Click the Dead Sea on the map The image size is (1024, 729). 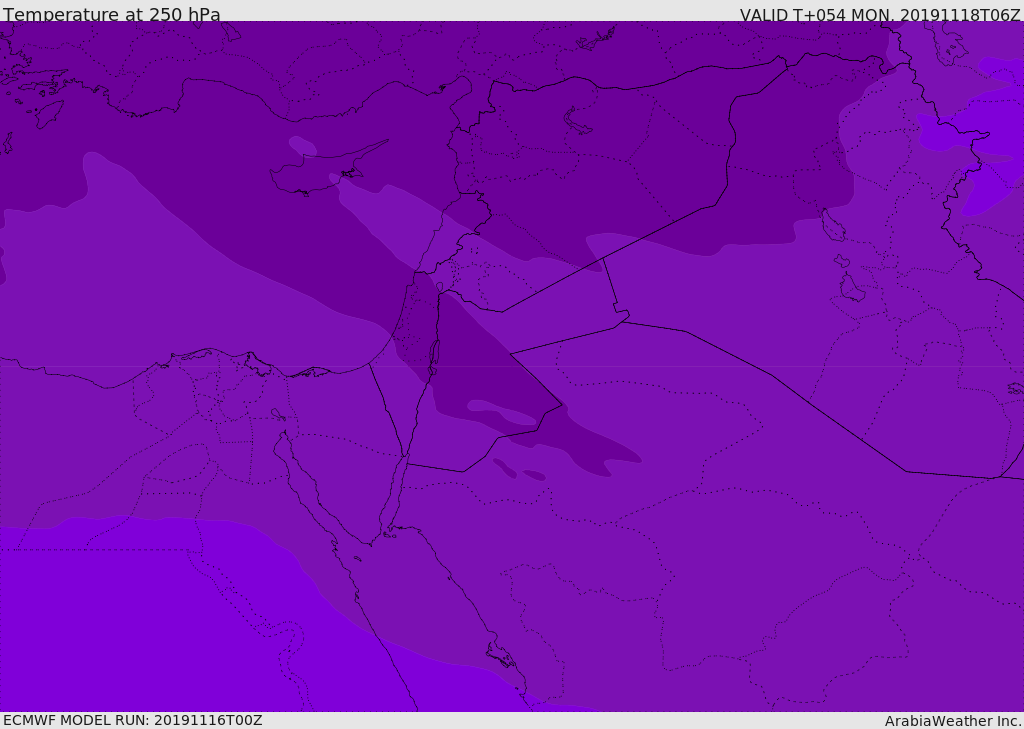pos(434,355)
